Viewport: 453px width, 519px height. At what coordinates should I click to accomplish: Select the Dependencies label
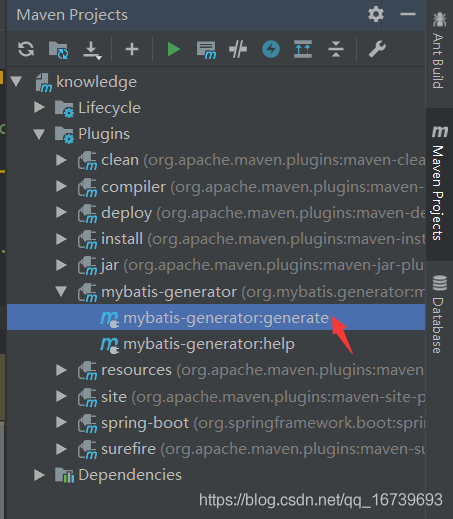pyautogui.click(x=130, y=475)
